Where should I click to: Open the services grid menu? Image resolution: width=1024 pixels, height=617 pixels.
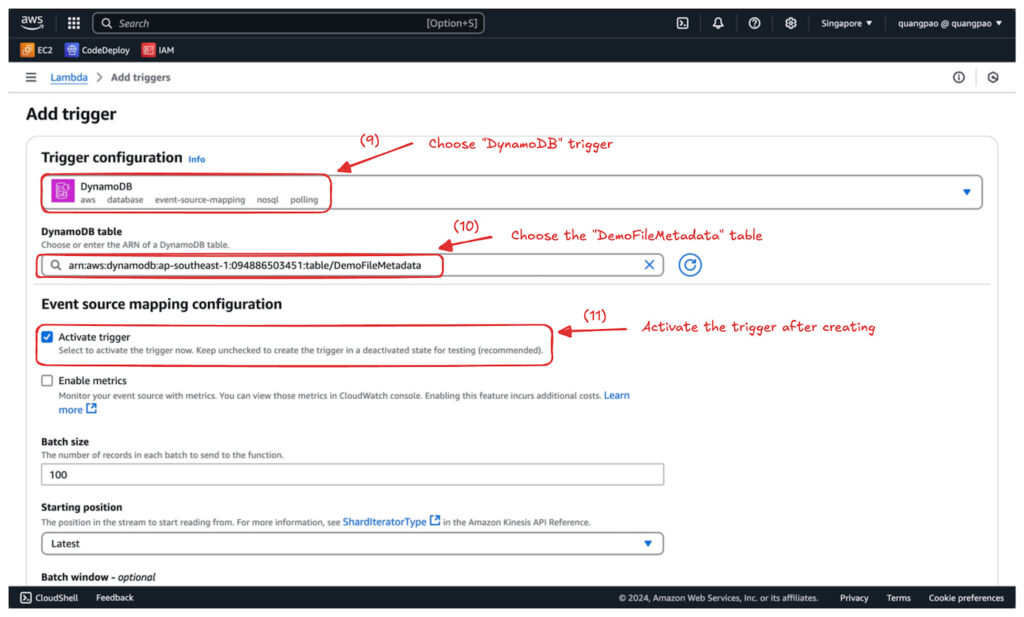point(74,23)
